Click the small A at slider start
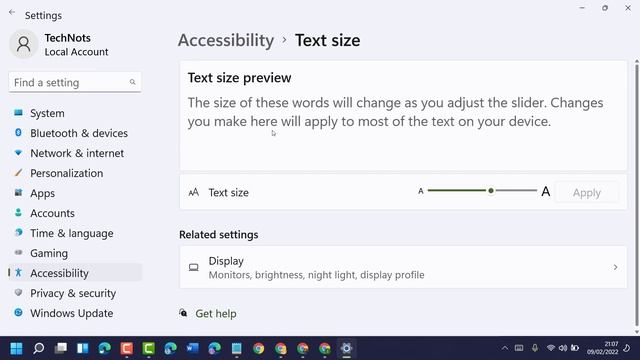The height and width of the screenshot is (360, 640). click(x=421, y=191)
